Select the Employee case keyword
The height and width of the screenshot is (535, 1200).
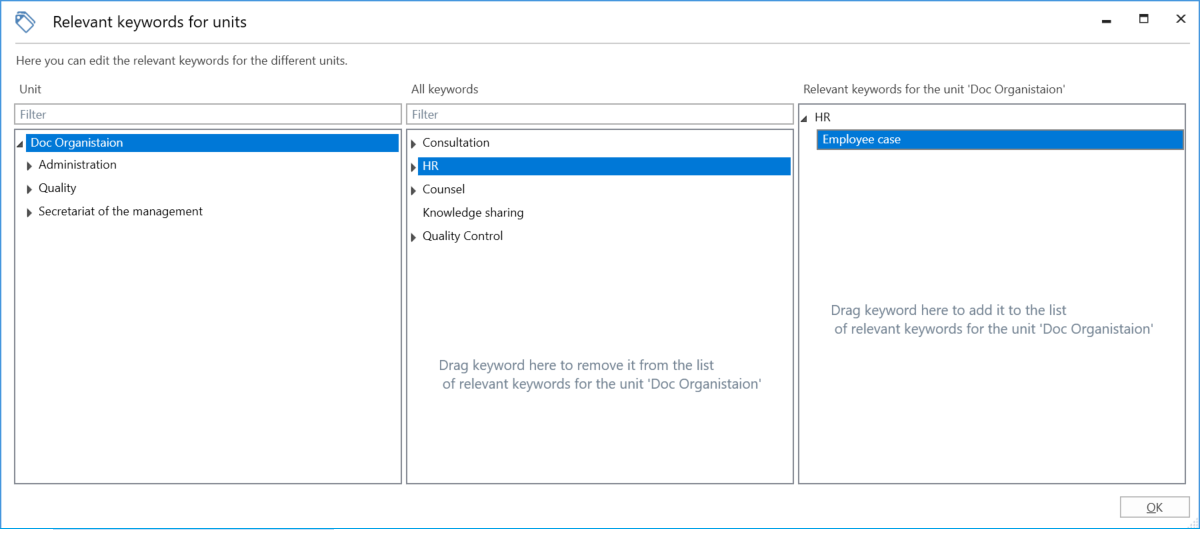pos(861,140)
